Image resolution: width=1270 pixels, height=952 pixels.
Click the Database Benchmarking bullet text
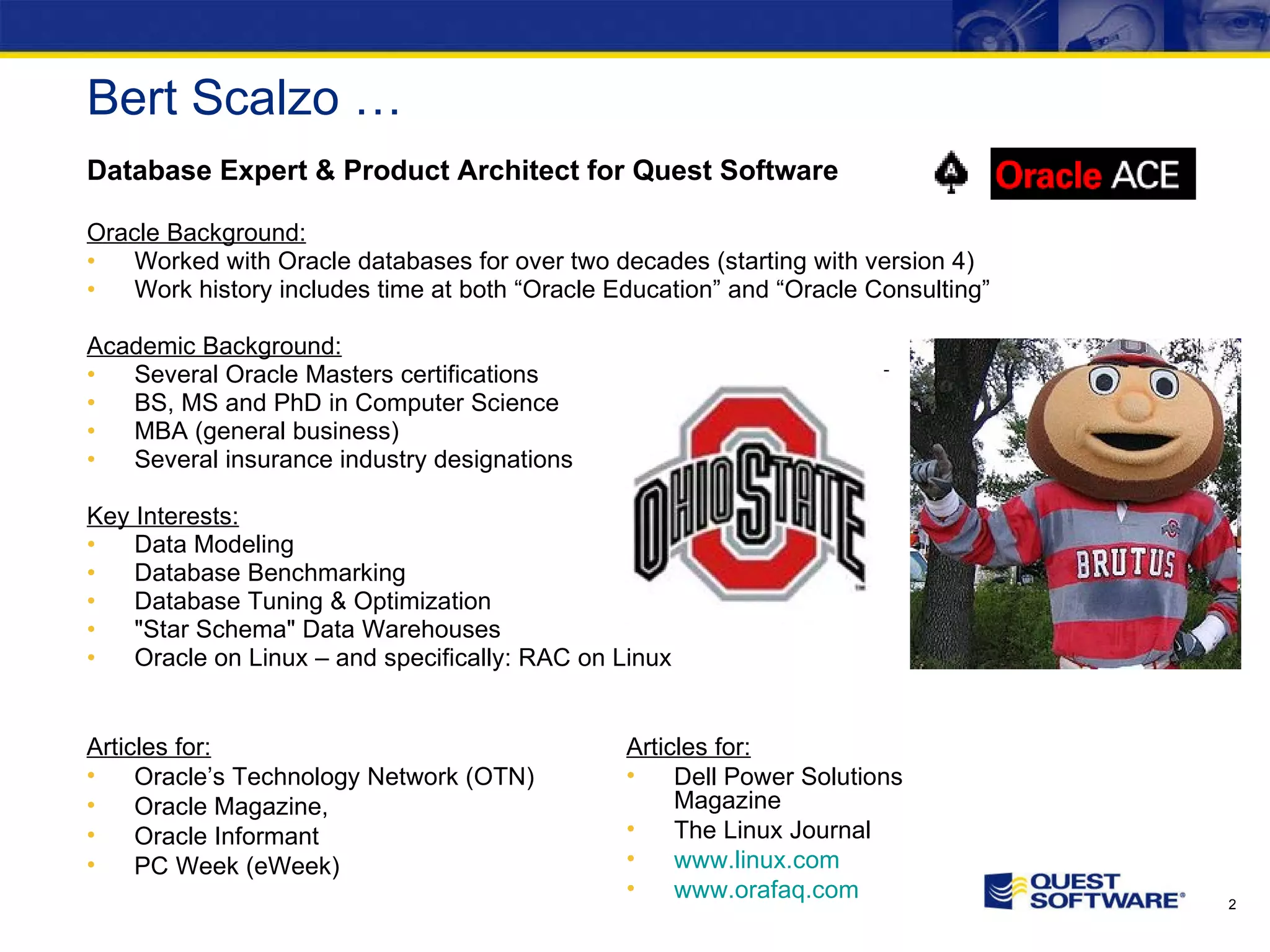click(x=270, y=573)
